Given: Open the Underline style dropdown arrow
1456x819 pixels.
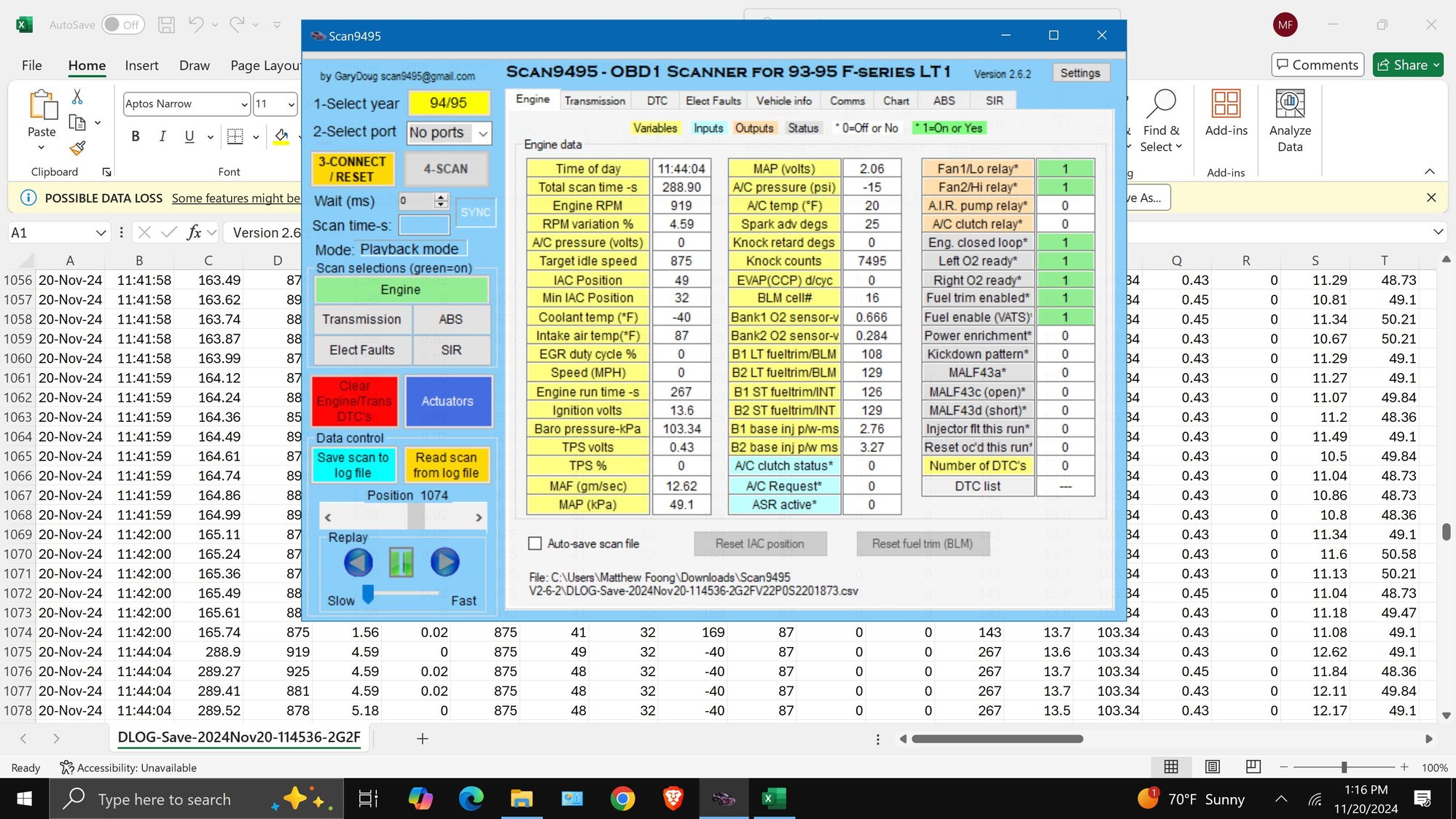Looking at the screenshot, I should [x=211, y=136].
